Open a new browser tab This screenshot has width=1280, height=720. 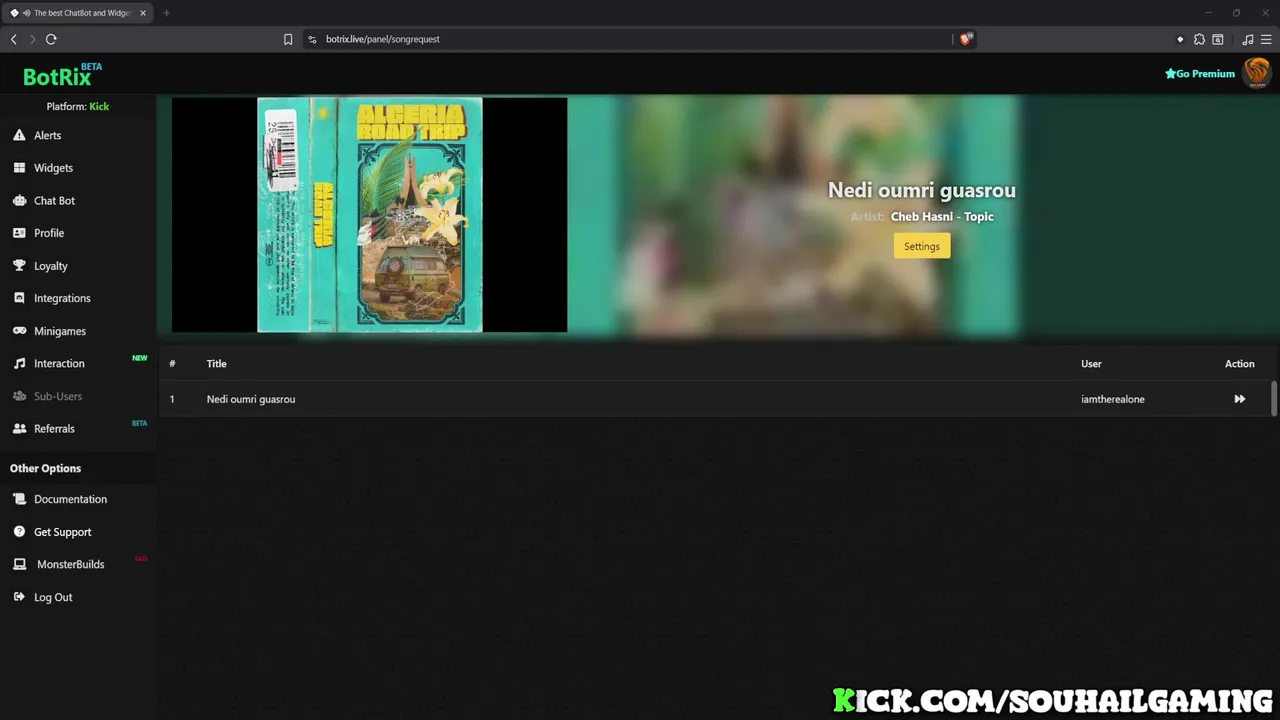coord(166,13)
